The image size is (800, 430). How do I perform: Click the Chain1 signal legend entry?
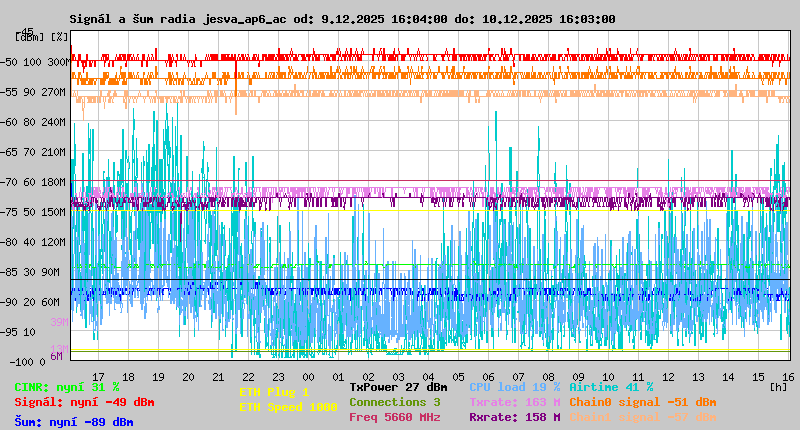(642, 417)
